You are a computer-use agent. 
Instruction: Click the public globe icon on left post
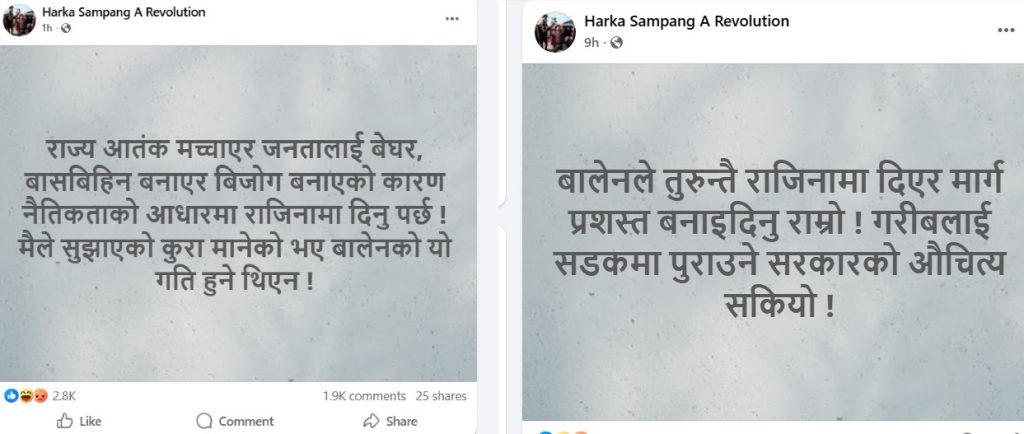tap(67, 28)
